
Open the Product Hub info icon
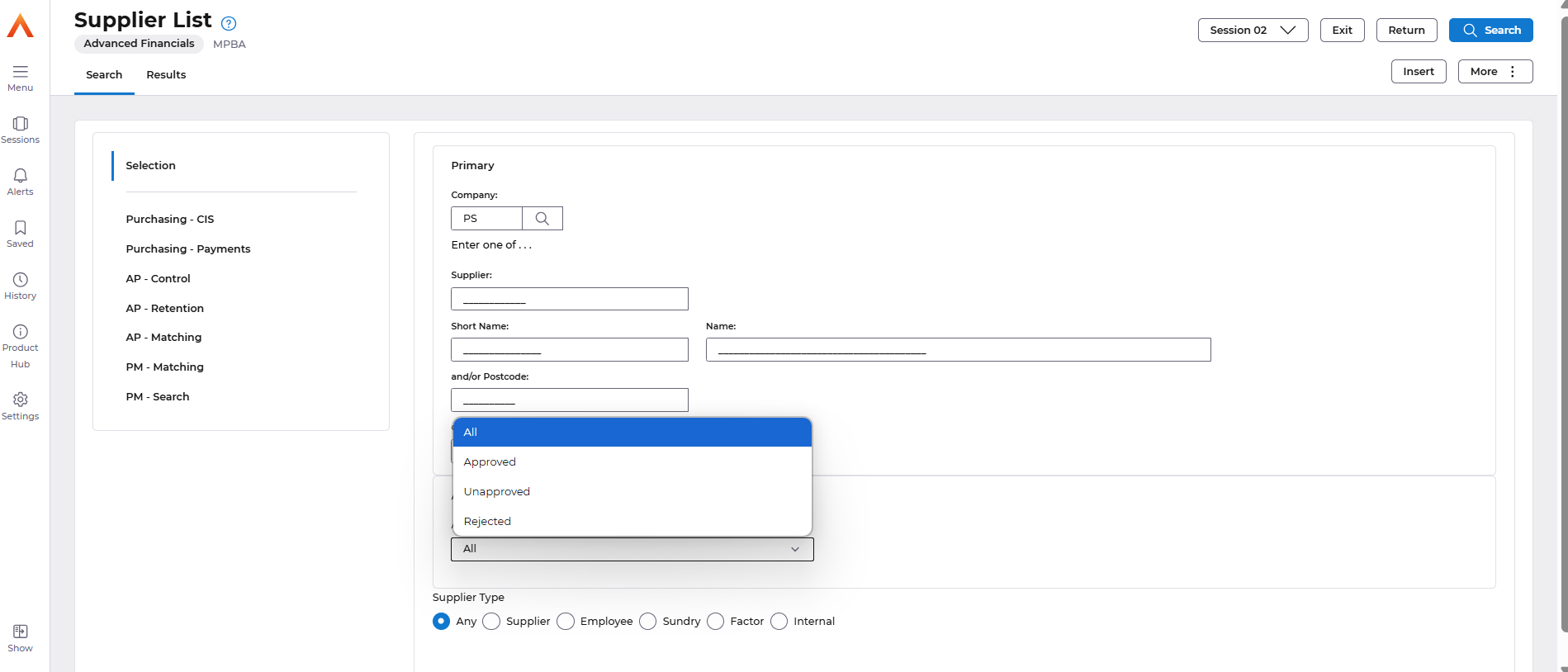tap(20, 331)
